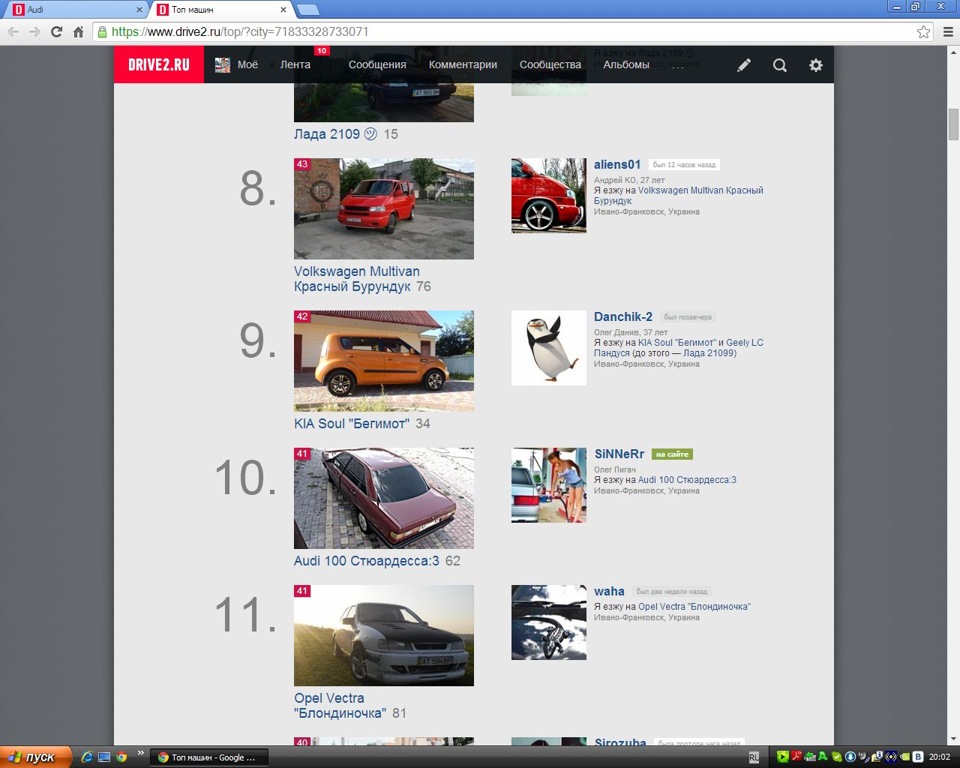Open a new browser tab

(x=308, y=10)
